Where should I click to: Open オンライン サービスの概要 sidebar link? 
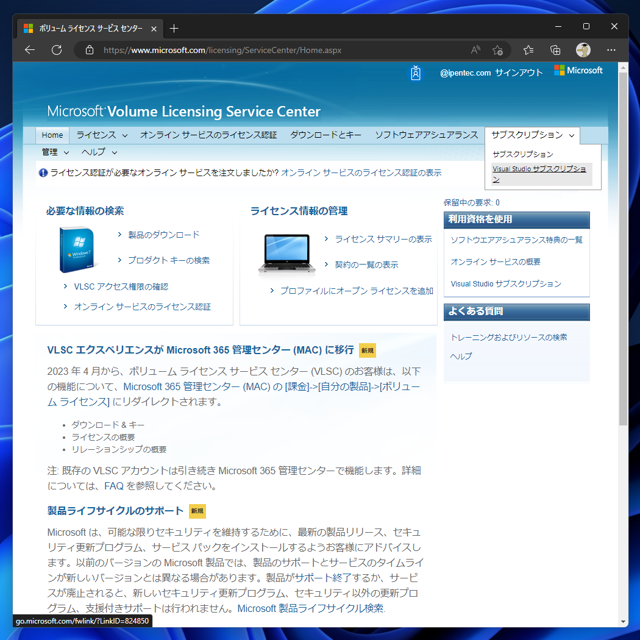click(x=495, y=262)
